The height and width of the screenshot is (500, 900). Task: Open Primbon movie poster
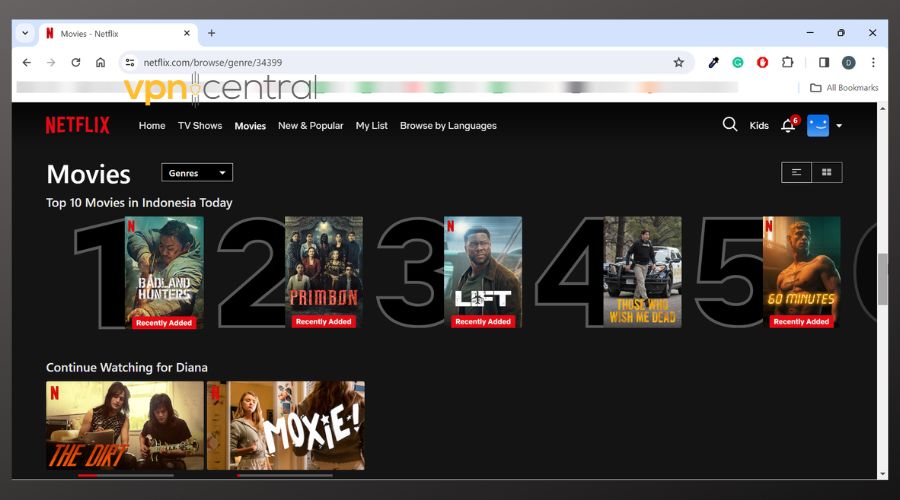(324, 272)
